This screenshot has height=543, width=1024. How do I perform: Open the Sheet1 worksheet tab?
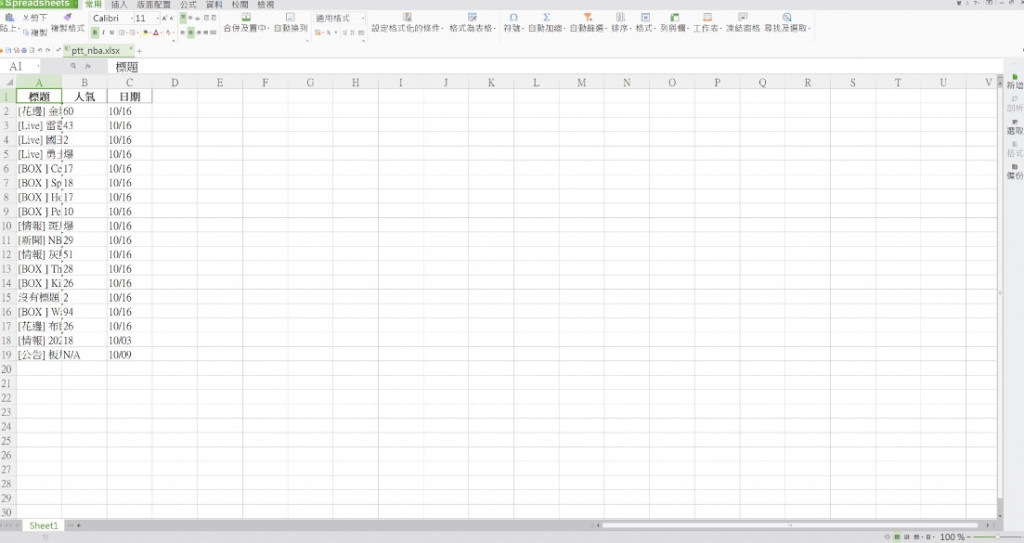tap(43, 525)
